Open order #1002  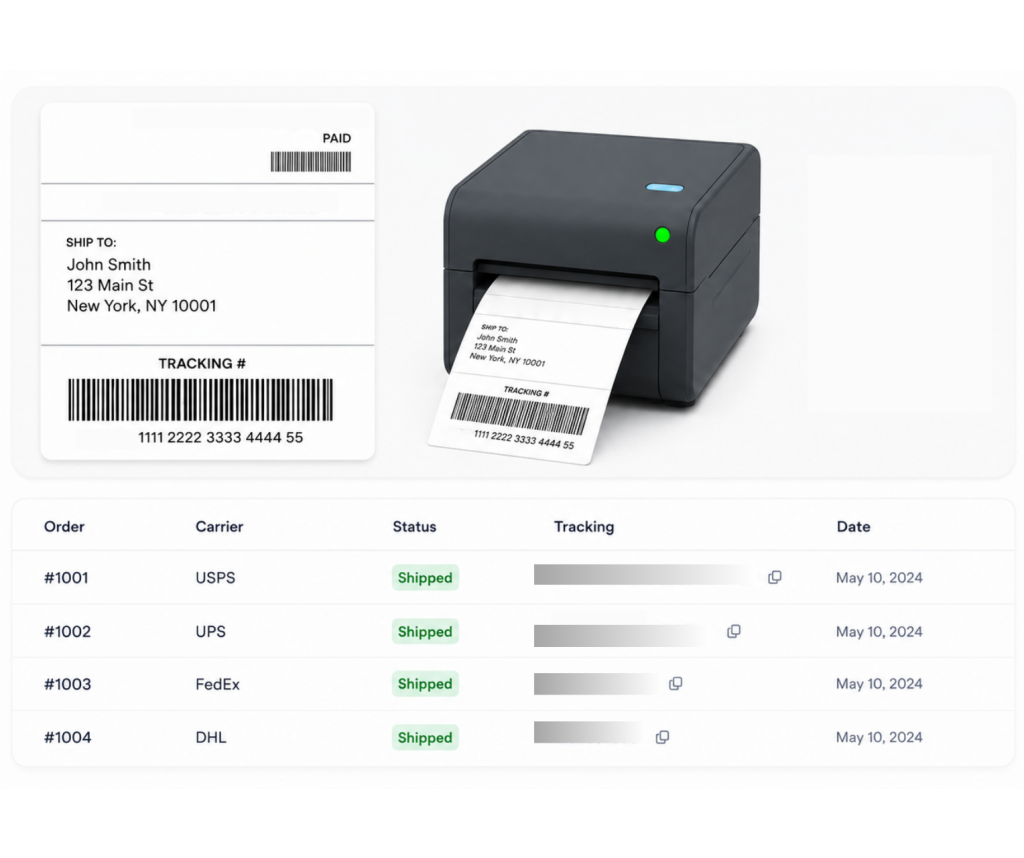[67, 631]
